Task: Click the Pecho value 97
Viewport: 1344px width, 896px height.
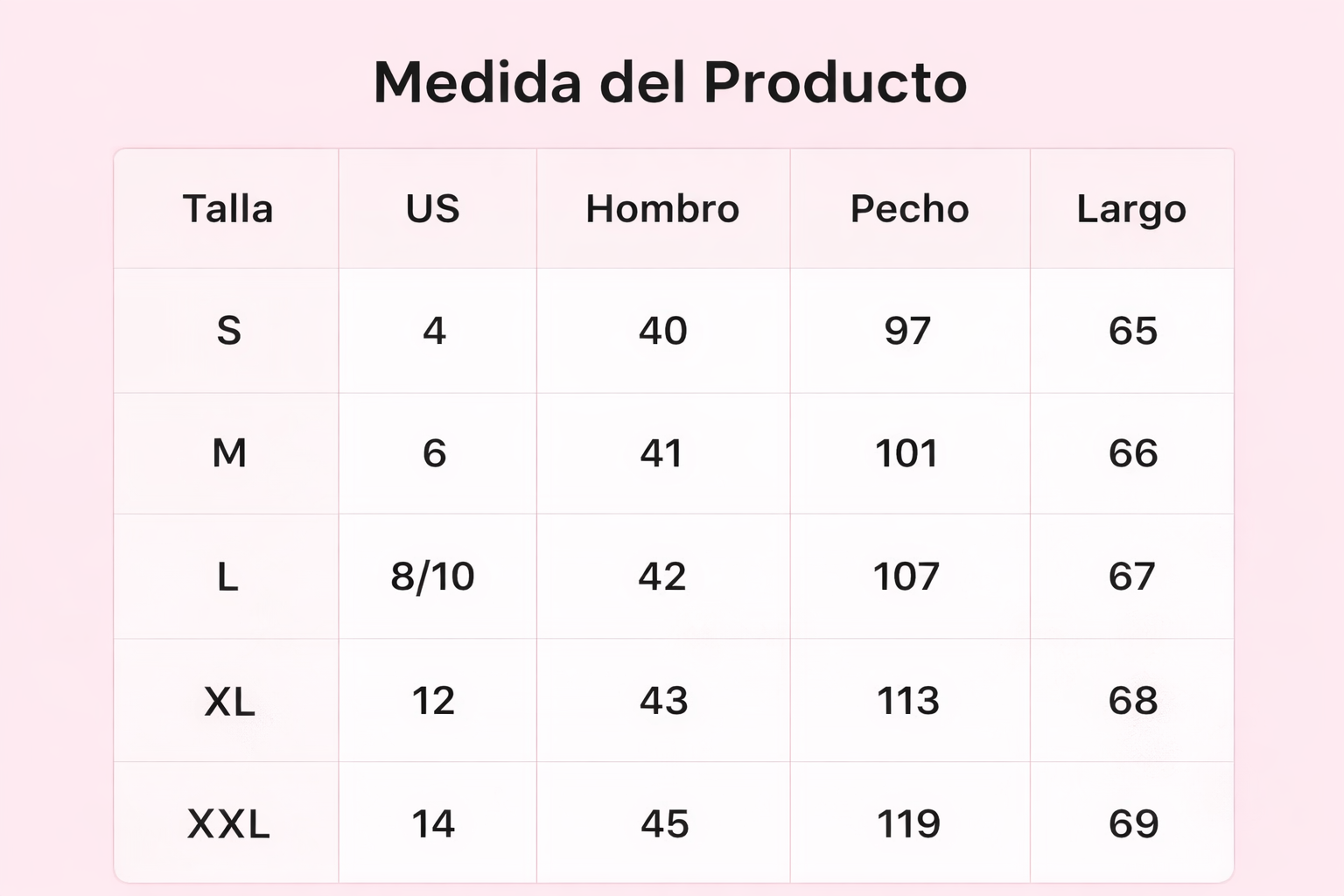Action: pyautogui.click(x=907, y=331)
